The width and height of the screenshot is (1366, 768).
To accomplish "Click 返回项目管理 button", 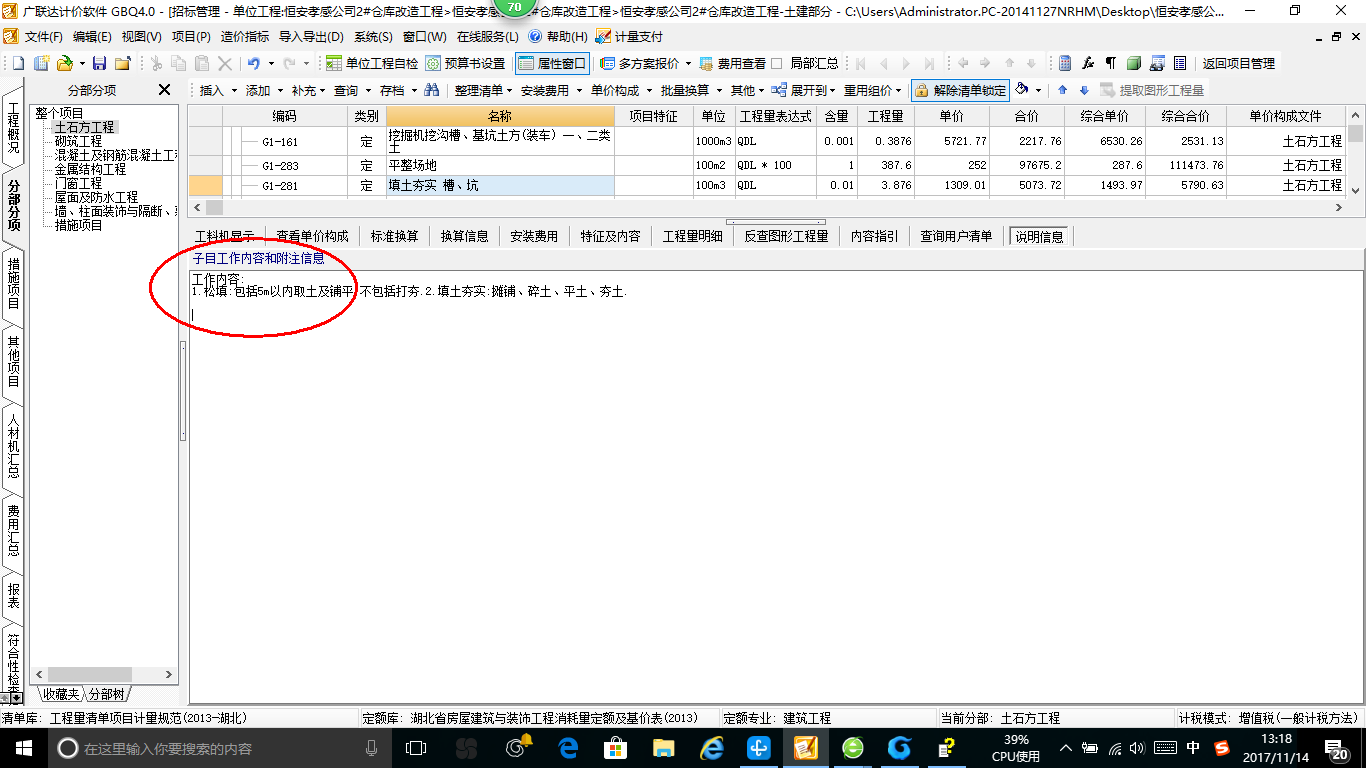I will point(1238,63).
